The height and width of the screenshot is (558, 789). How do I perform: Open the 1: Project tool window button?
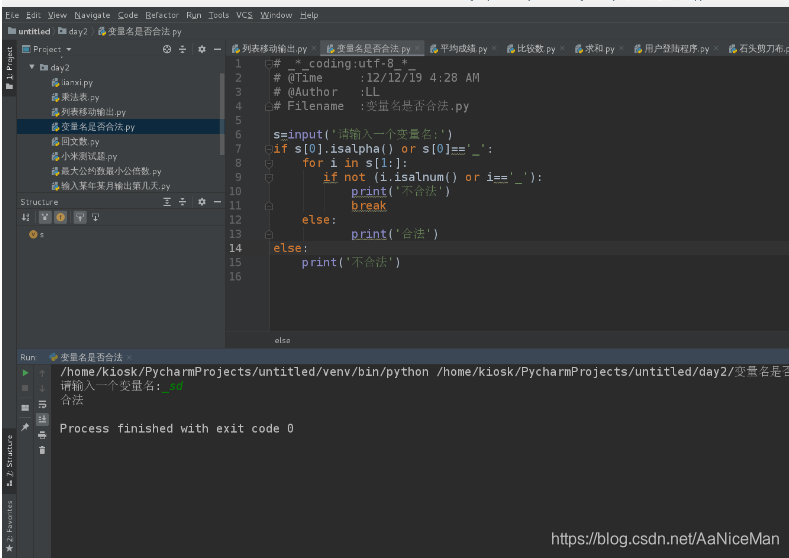point(9,68)
